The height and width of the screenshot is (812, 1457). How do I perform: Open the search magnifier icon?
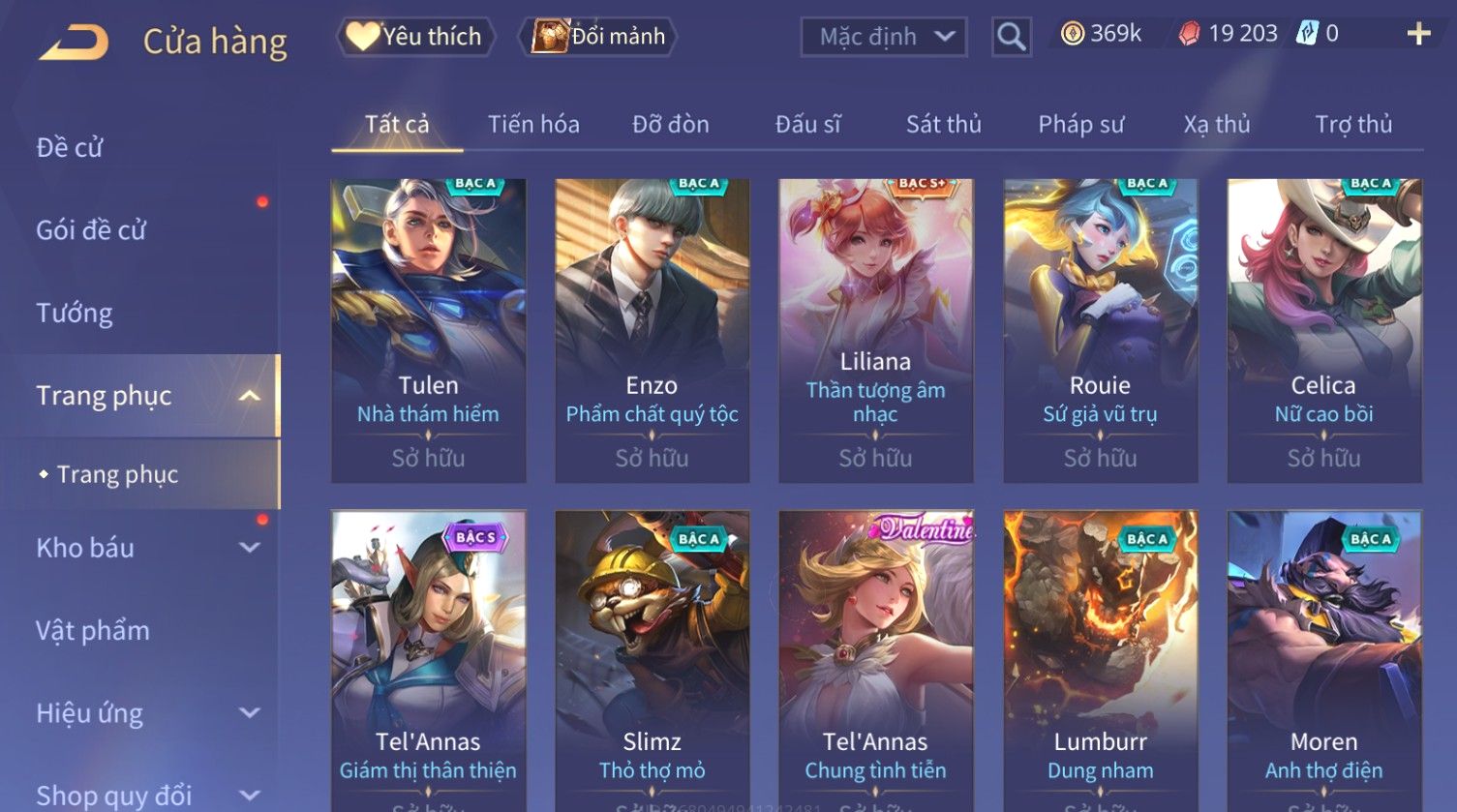coord(1012,37)
